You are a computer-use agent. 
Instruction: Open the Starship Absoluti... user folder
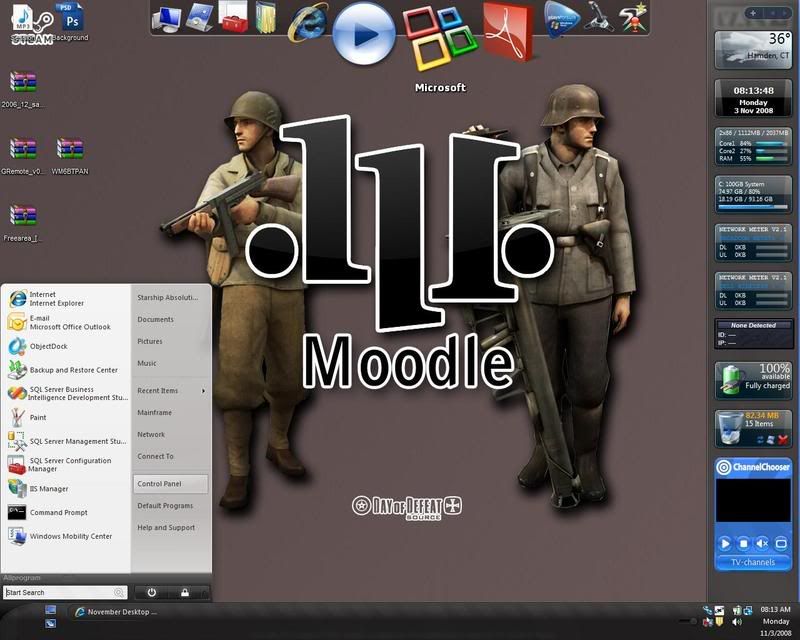tap(170, 297)
